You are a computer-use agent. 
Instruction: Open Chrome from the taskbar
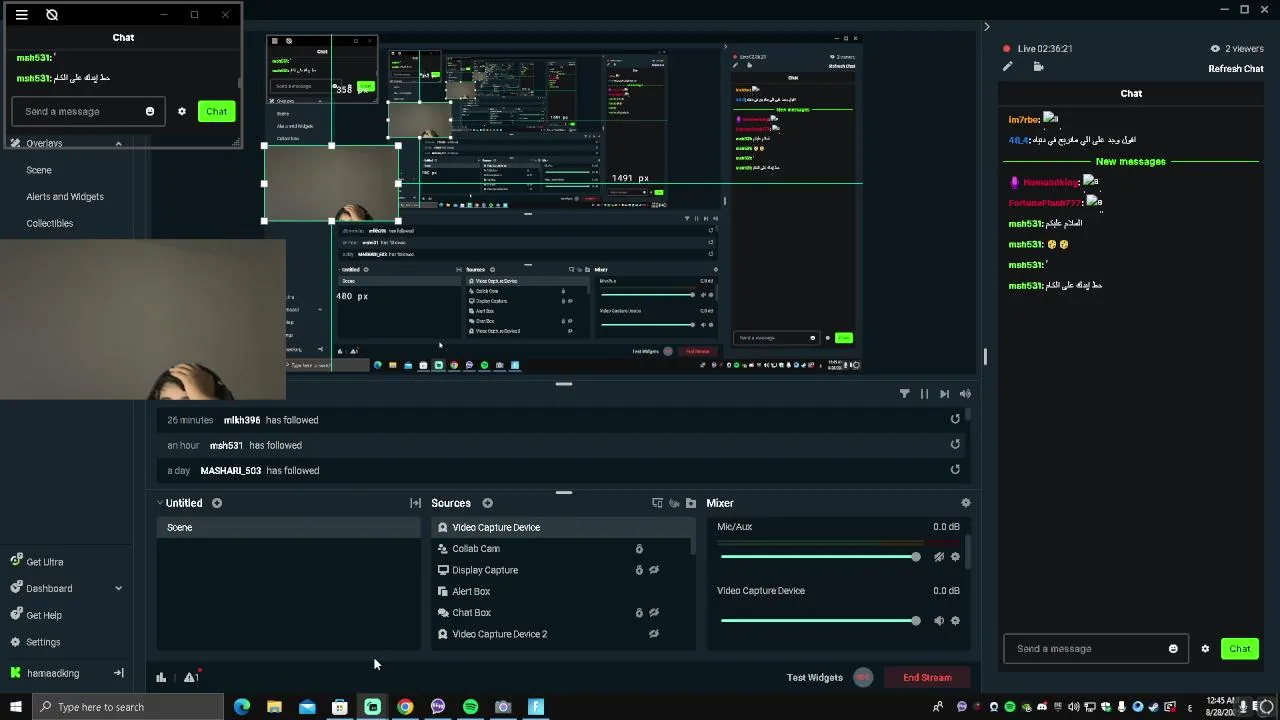[405, 707]
